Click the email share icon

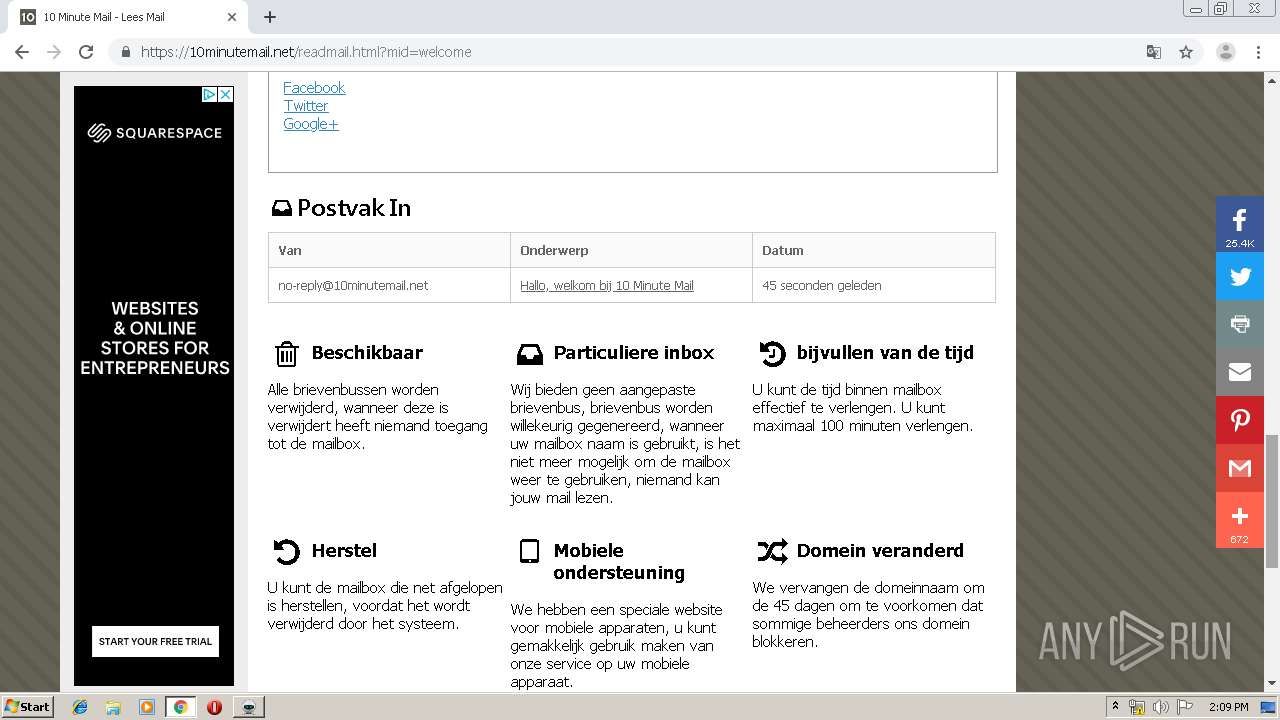click(1240, 372)
